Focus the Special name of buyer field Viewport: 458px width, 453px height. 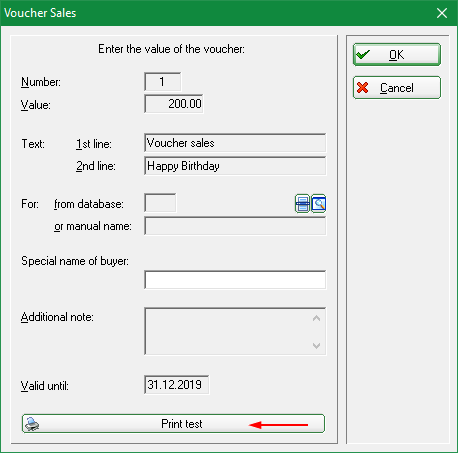235,280
